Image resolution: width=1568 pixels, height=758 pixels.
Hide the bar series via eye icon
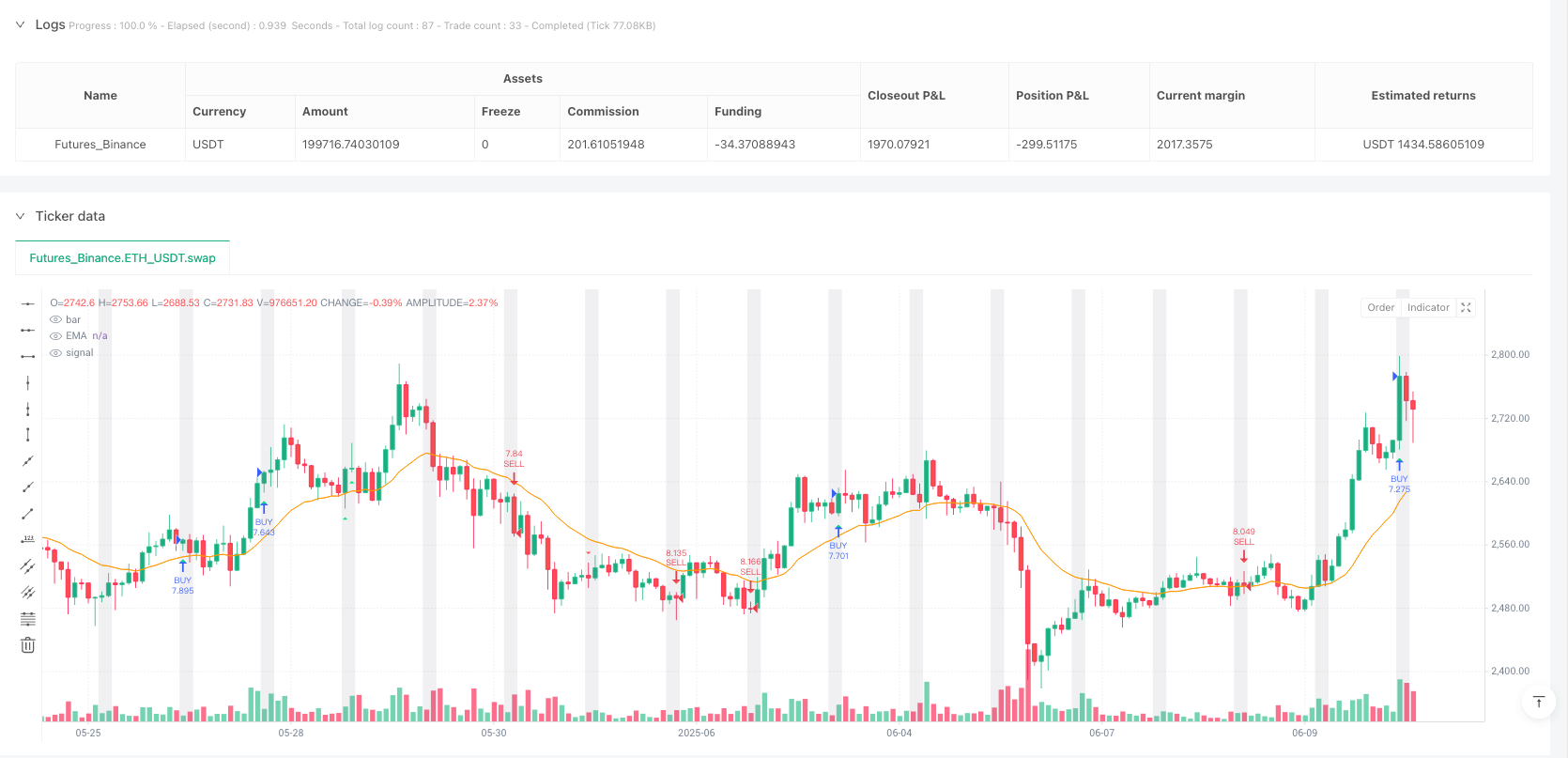(x=55, y=320)
